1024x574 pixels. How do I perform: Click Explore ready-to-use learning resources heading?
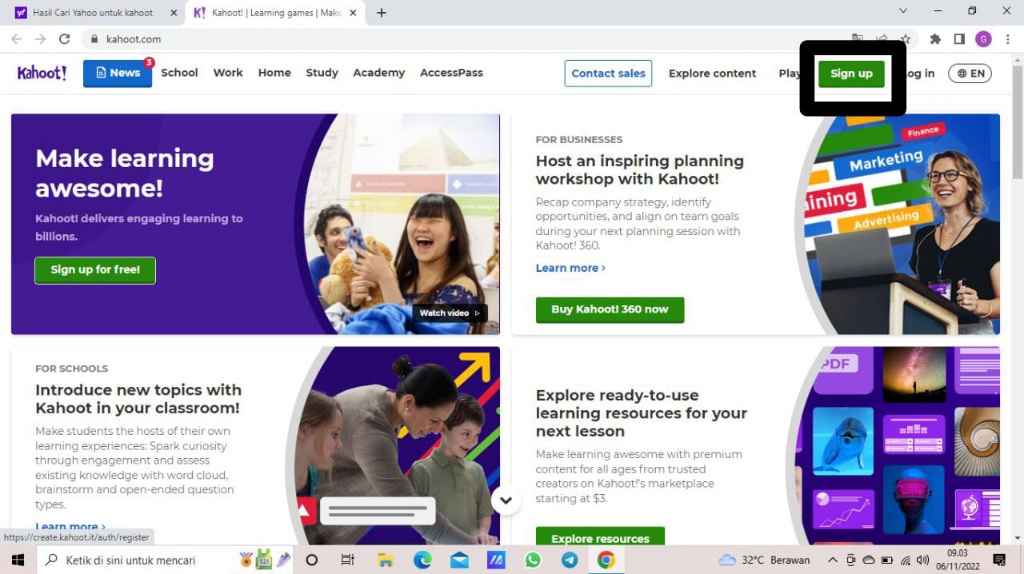[x=641, y=413]
